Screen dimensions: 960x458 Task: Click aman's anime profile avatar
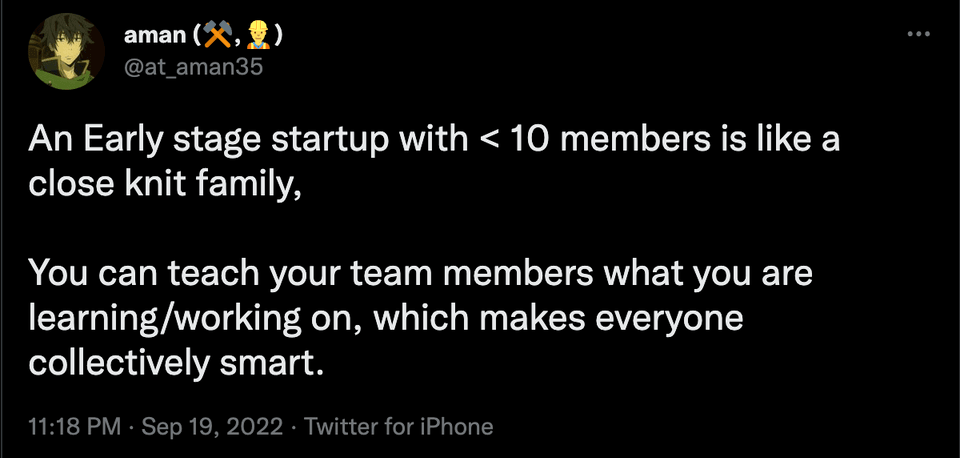[x=66, y=51]
